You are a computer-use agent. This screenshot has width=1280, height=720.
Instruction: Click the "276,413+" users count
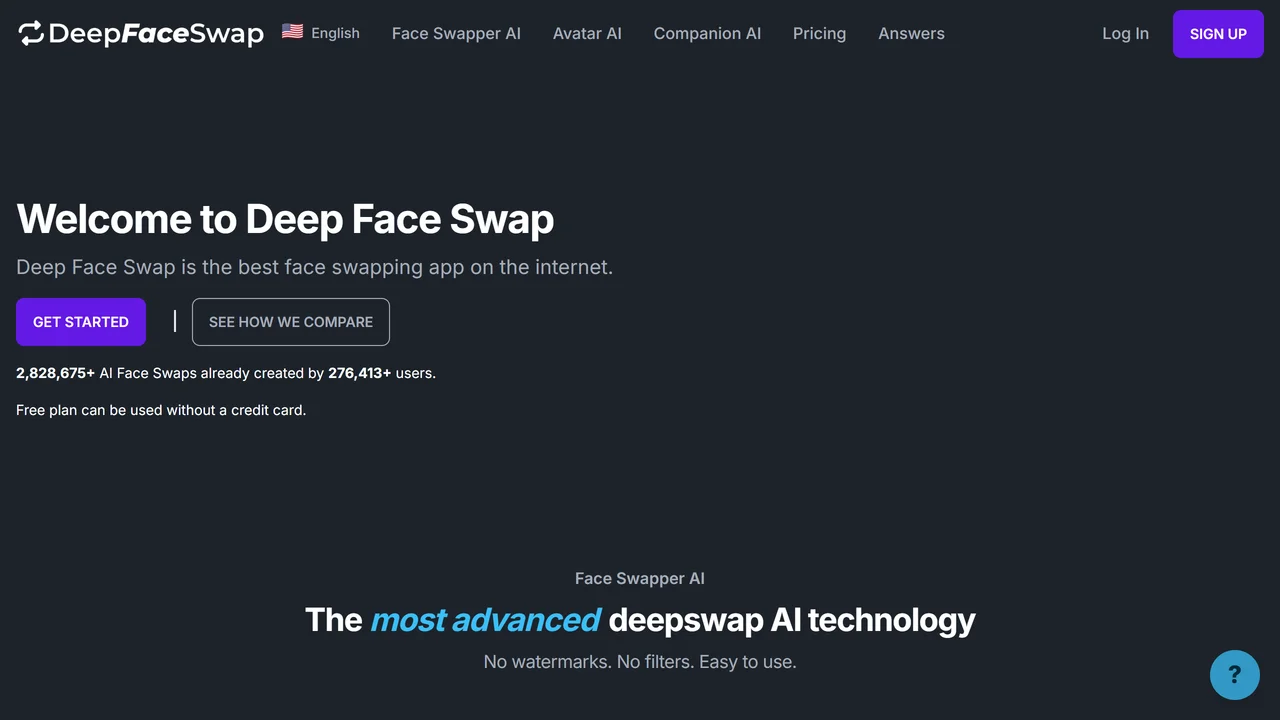360,373
